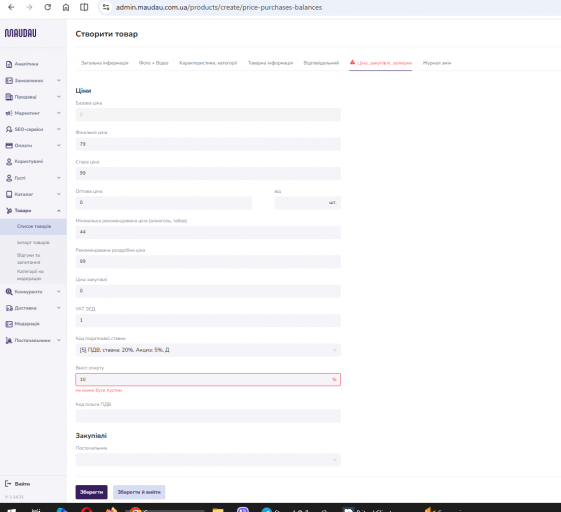Click the УКТ ЗЕД field
The image size is (561, 512).
pos(208,320)
